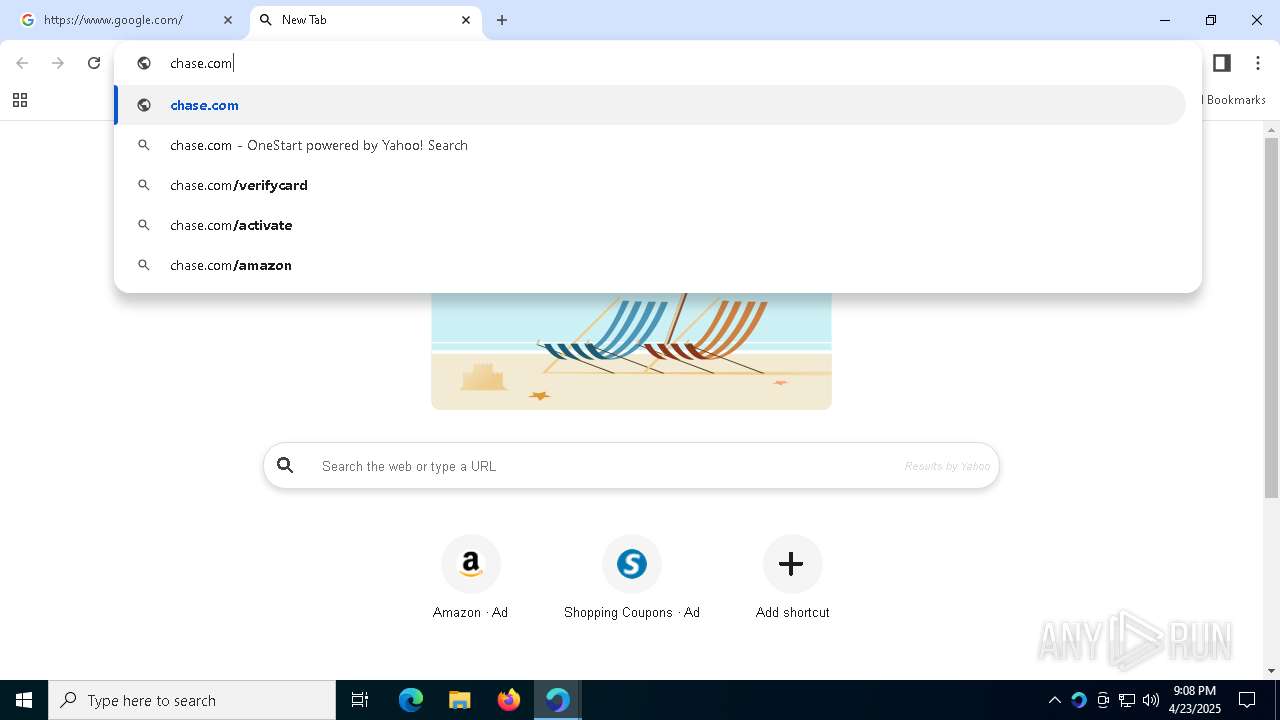1280x720 pixels.
Task: Click the 'Results by Yahoo' label
Action: pyautogui.click(x=947, y=466)
